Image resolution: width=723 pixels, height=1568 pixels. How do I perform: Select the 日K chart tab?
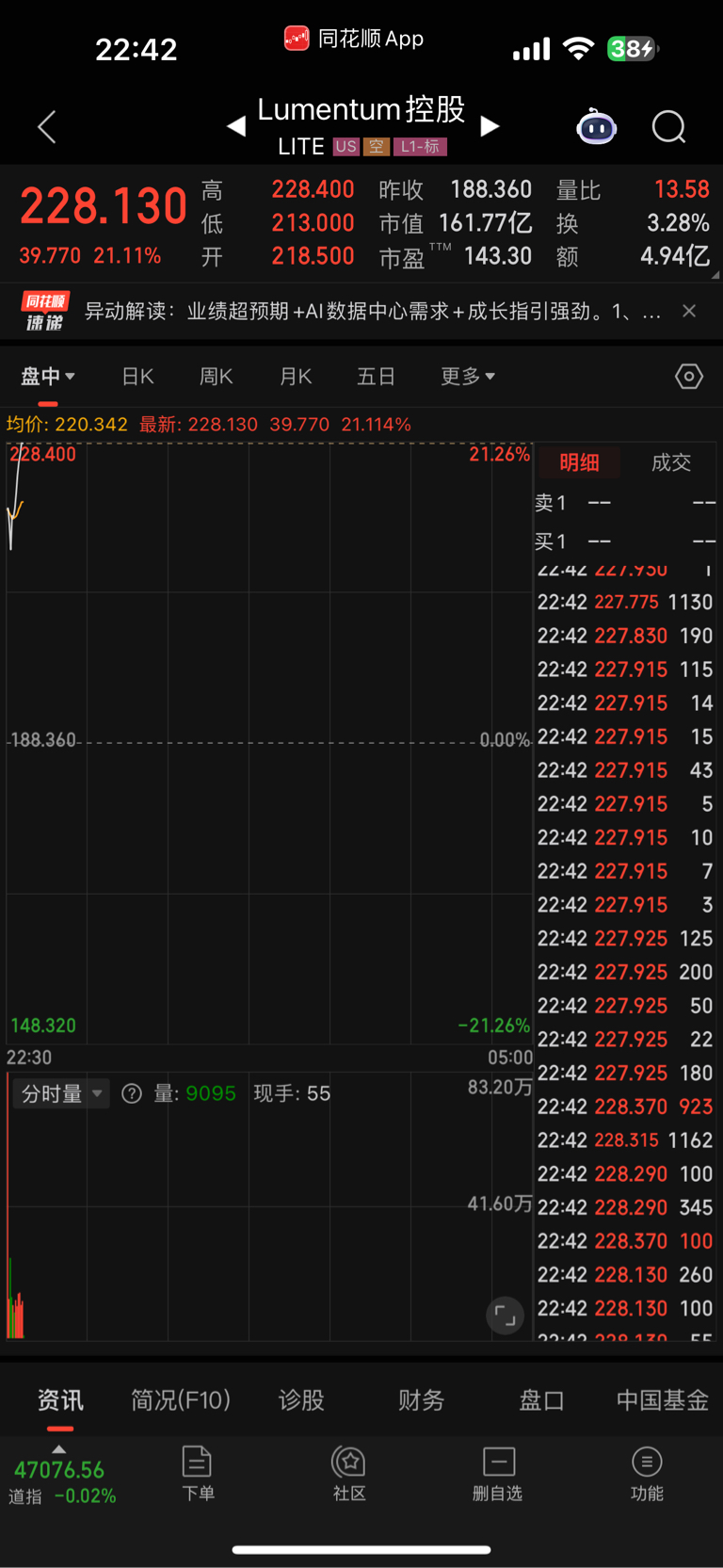coord(137,377)
